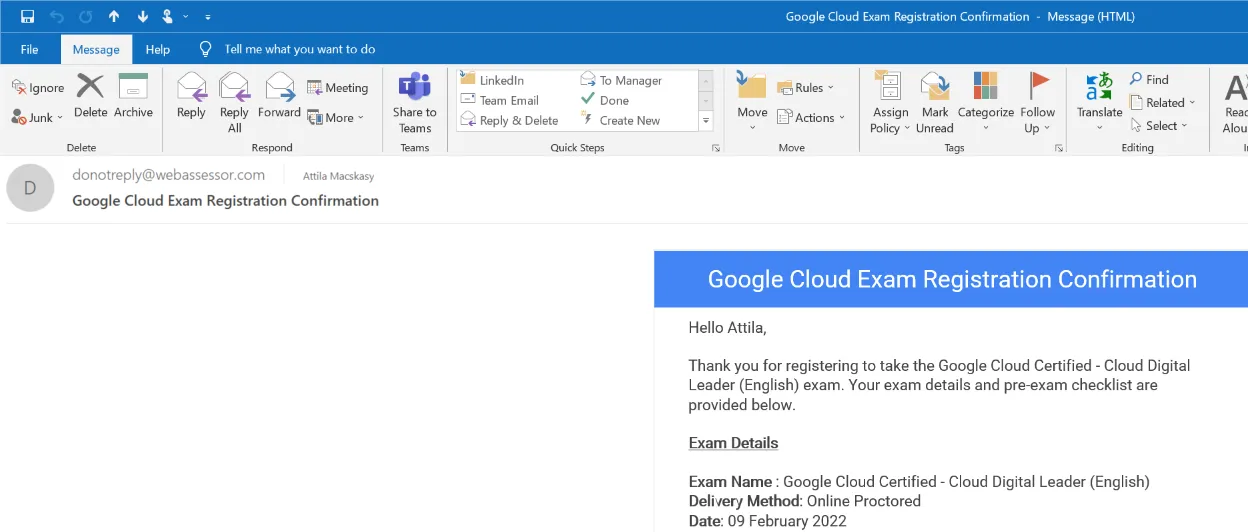This screenshot has height=532, width=1248.
Task: Share the email to Teams
Action: click(414, 102)
